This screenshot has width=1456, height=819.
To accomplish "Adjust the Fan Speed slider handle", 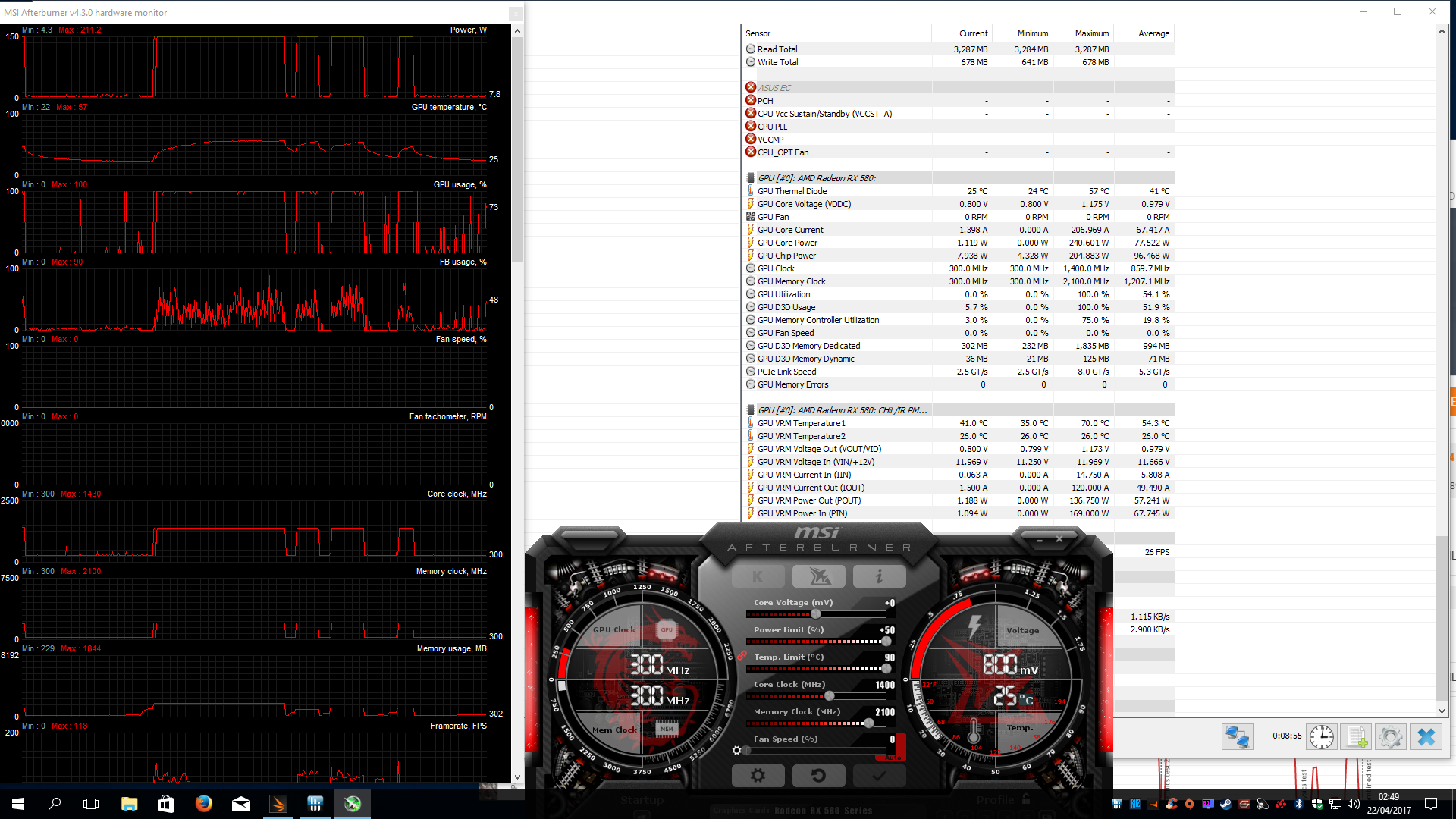I will pos(747,751).
